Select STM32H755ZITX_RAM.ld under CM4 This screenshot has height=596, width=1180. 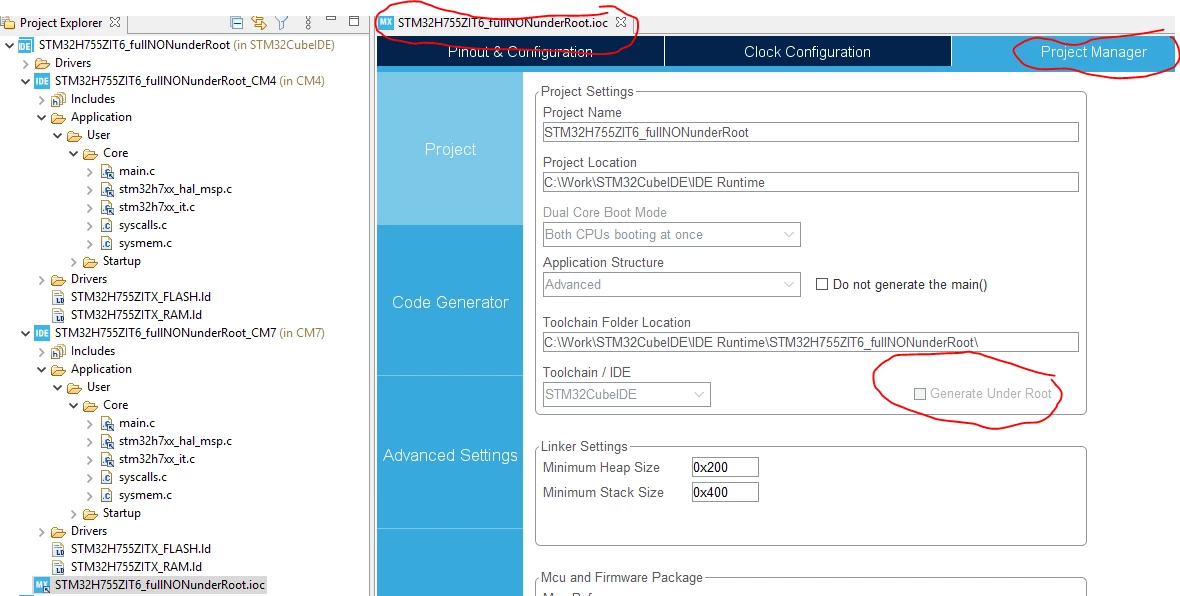point(136,315)
